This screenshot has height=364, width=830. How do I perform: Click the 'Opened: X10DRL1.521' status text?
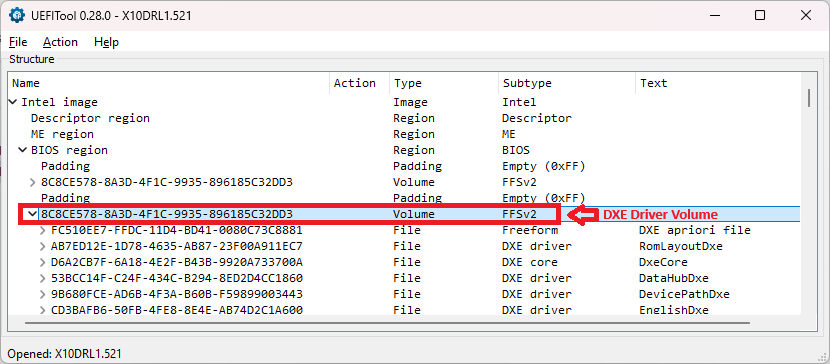click(65, 354)
